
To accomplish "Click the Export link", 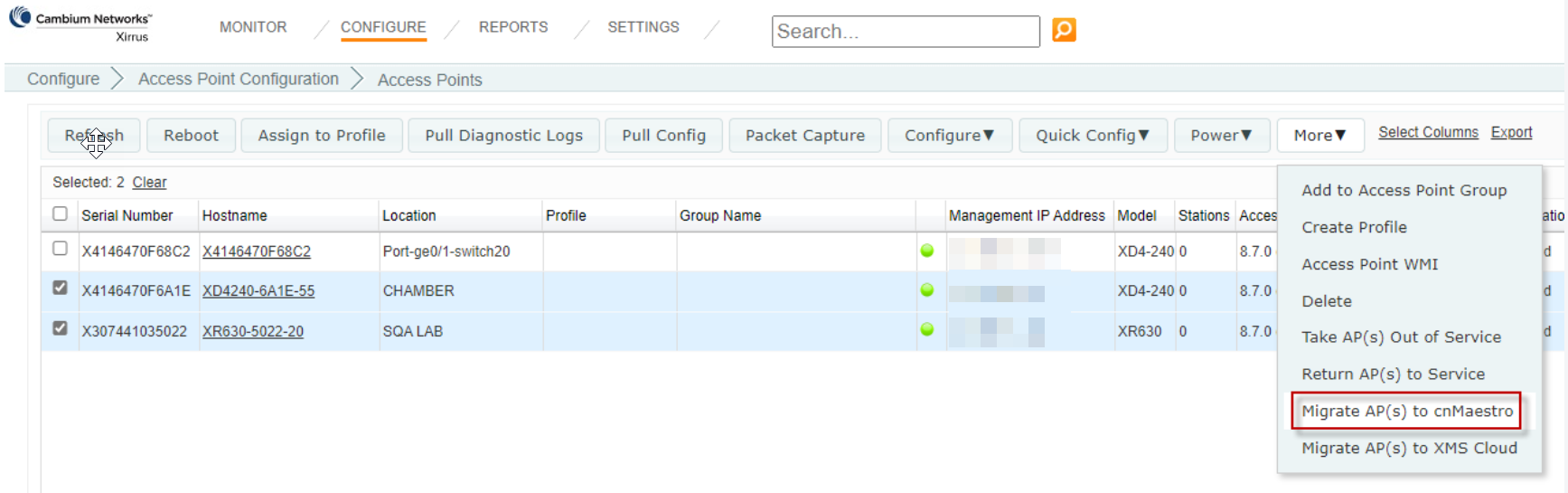I will pyautogui.click(x=1511, y=132).
